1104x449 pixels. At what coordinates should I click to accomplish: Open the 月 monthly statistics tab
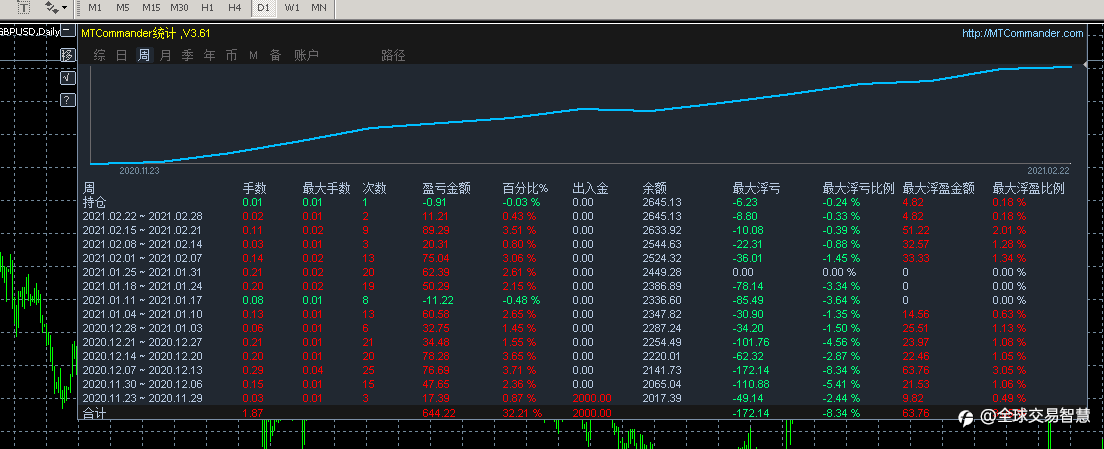[x=165, y=56]
